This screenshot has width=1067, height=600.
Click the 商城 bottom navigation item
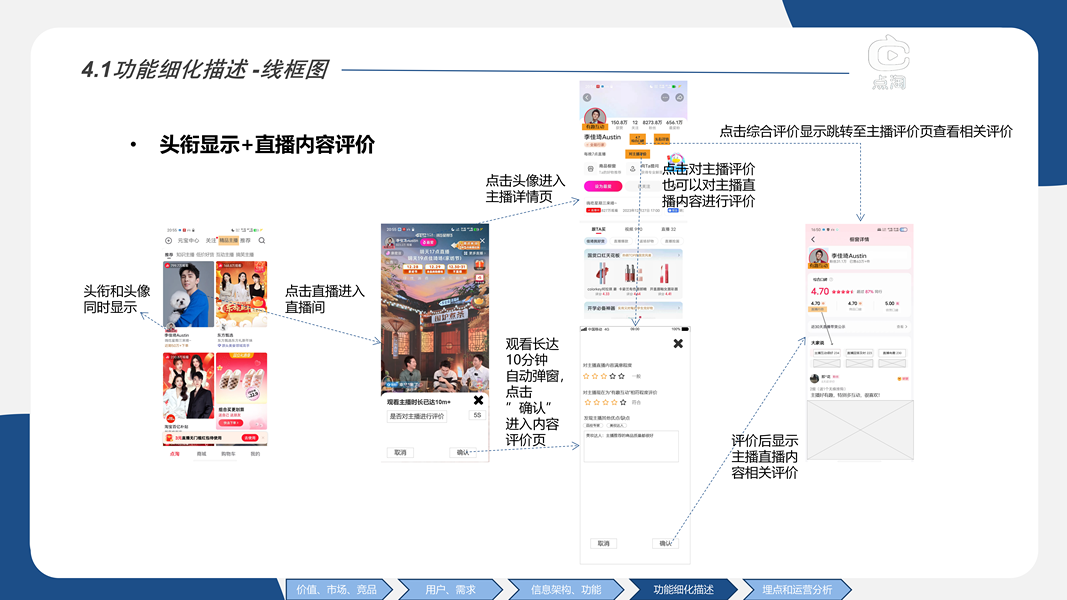click(201, 453)
